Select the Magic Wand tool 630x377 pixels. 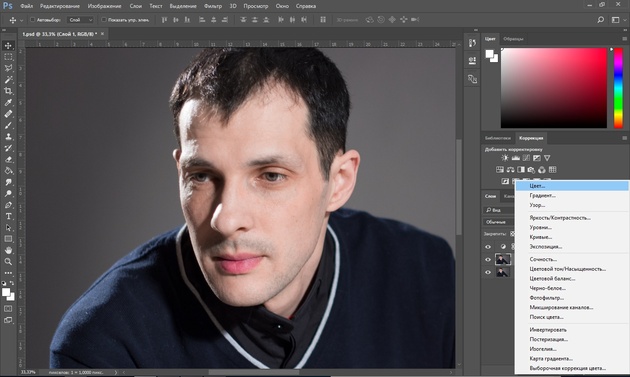(8, 80)
